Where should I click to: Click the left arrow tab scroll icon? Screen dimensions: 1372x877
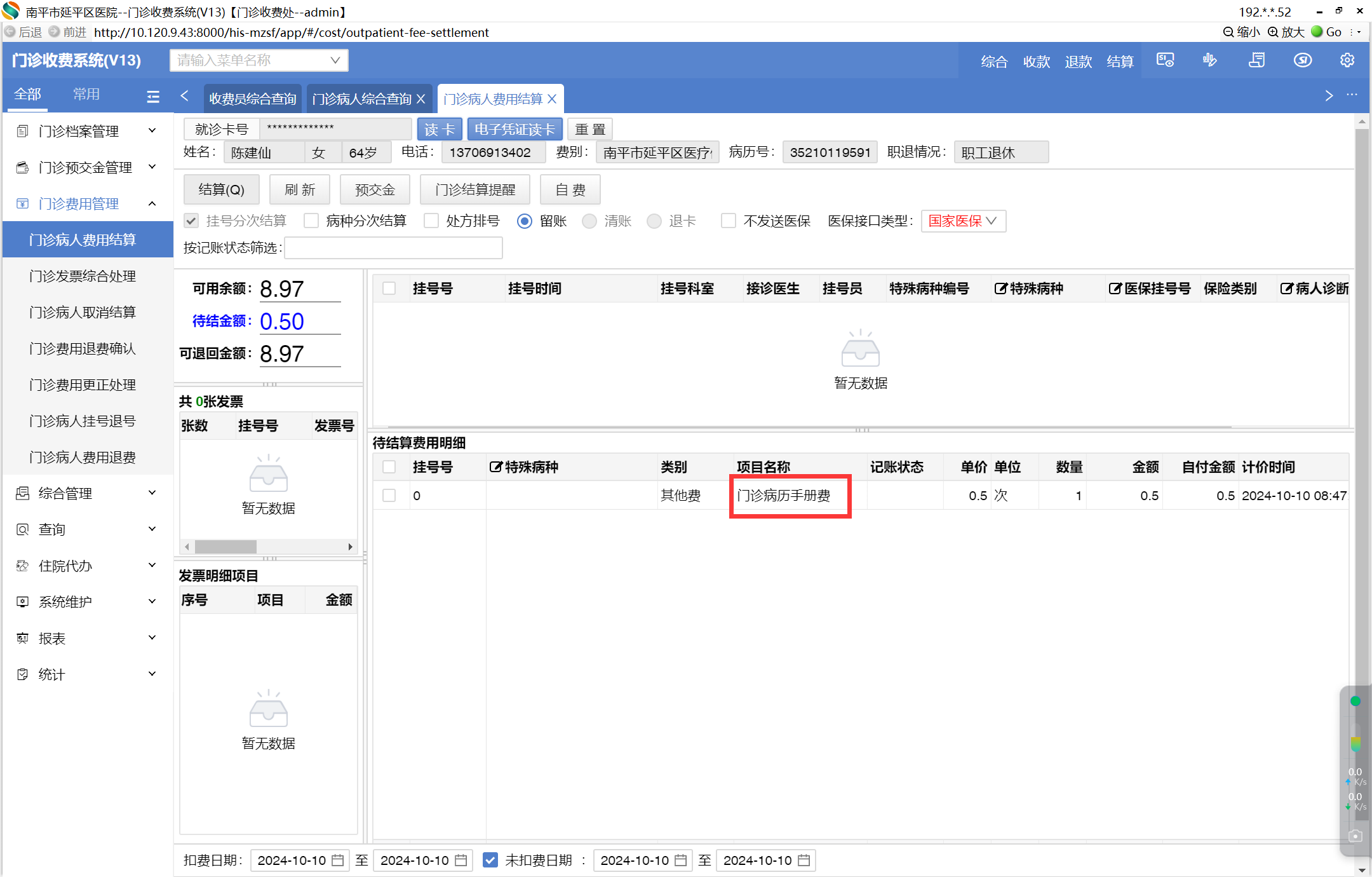point(185,96)
